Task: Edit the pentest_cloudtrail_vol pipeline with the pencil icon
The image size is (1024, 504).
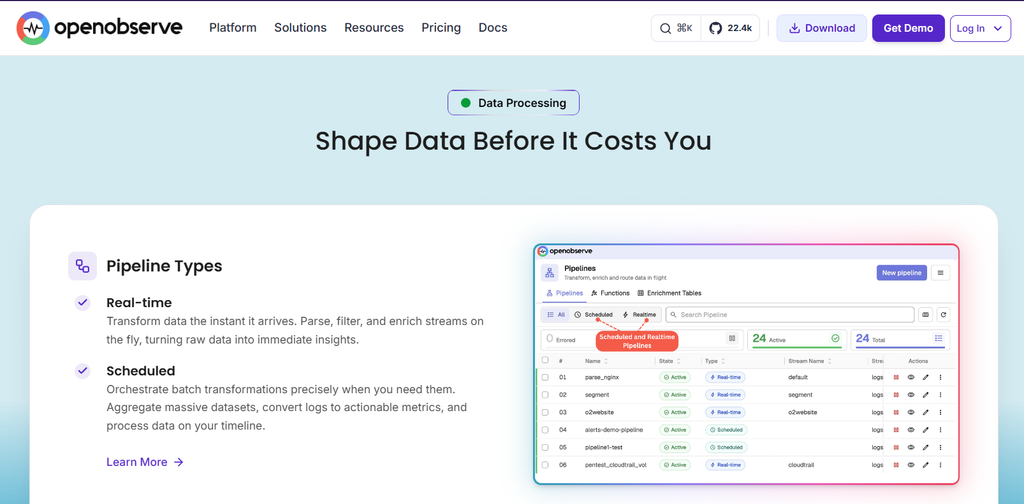Action: [925, 465]
